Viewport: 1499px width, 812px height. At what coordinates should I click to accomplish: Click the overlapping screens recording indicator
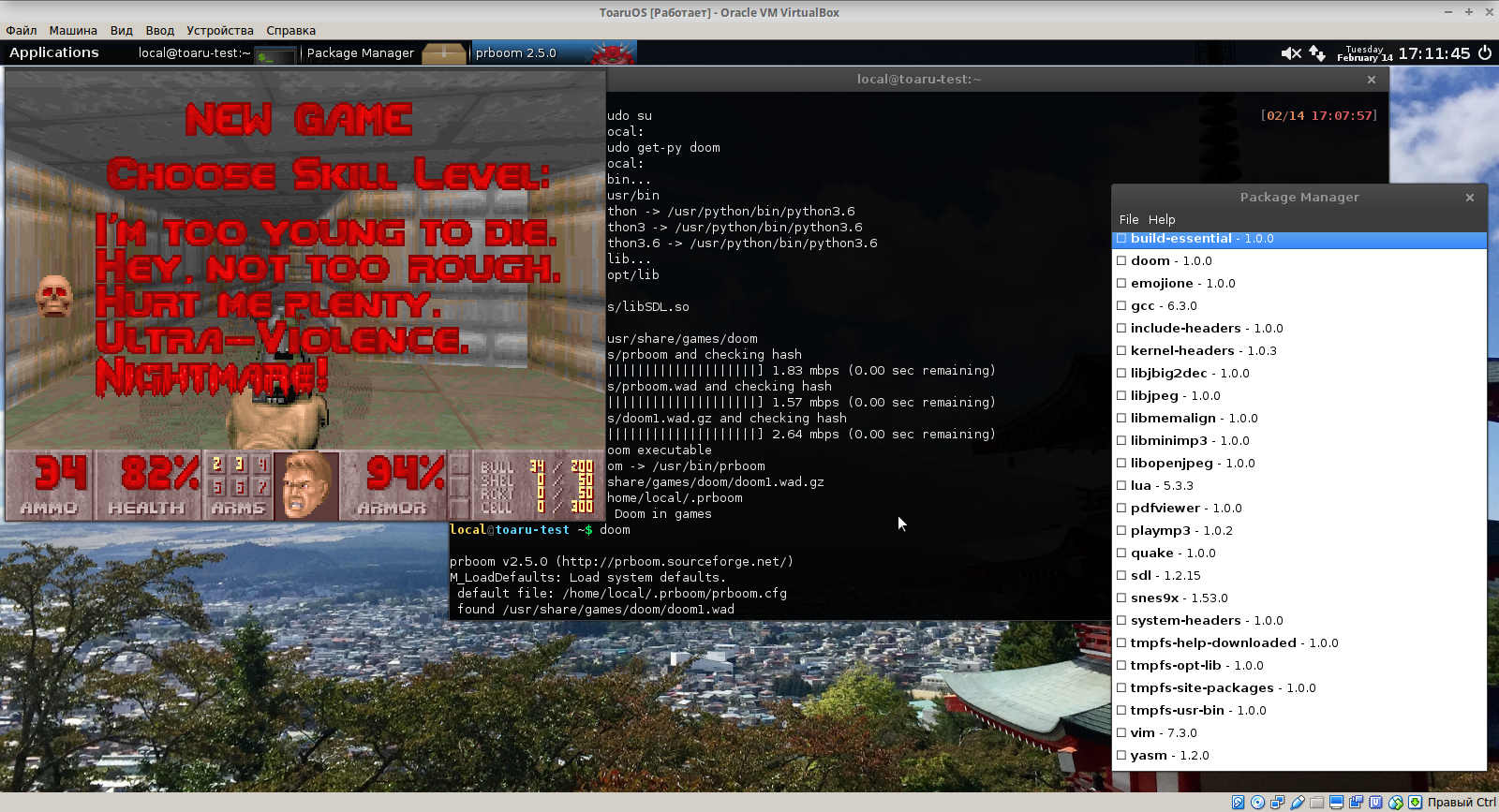point(1356,803)
